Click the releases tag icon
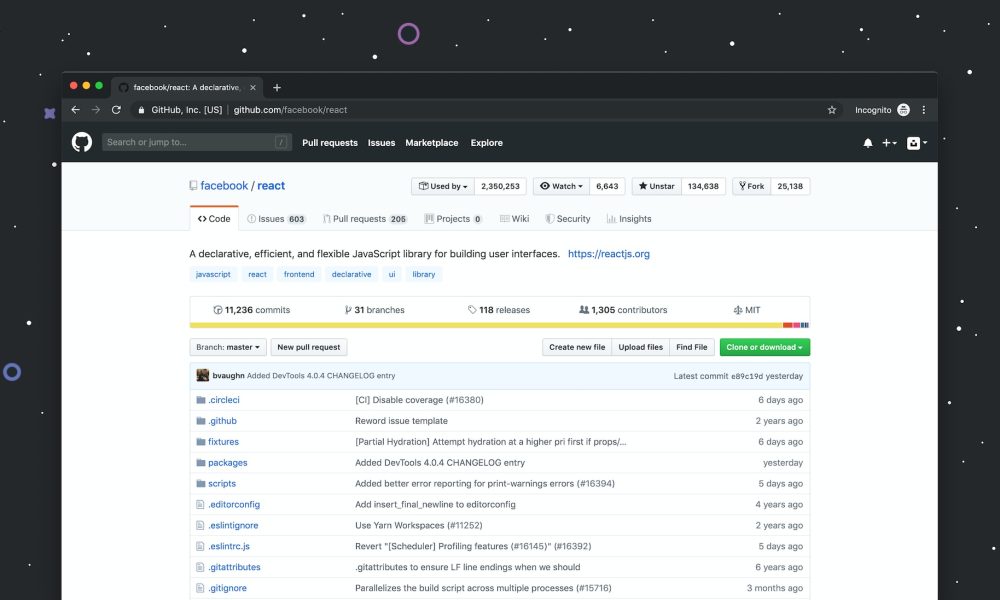This screenshot has height=600, width=1000. [472, 310]
